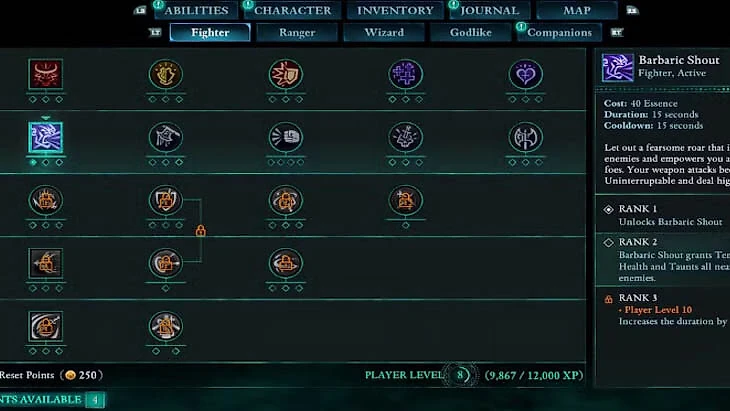Open the Ranger skill tree tab
Viewport: 730px width, 411px height.
click(x=297, y=33)
